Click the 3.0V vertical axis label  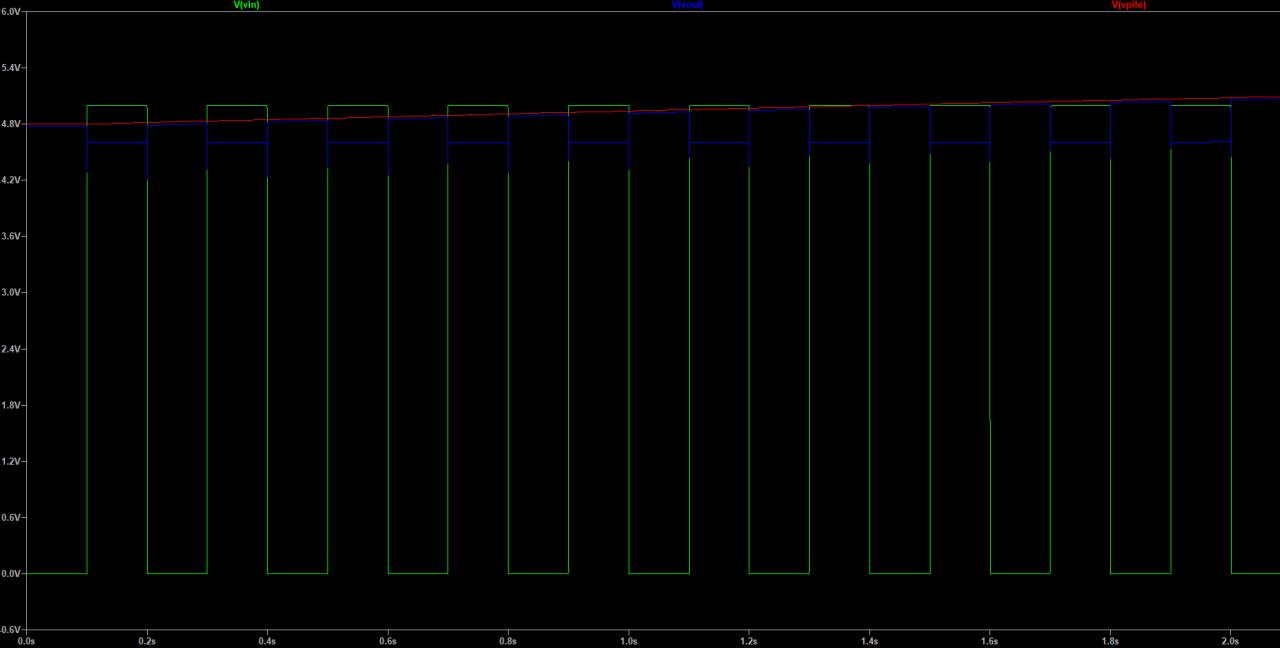click(x=12, y=292)
